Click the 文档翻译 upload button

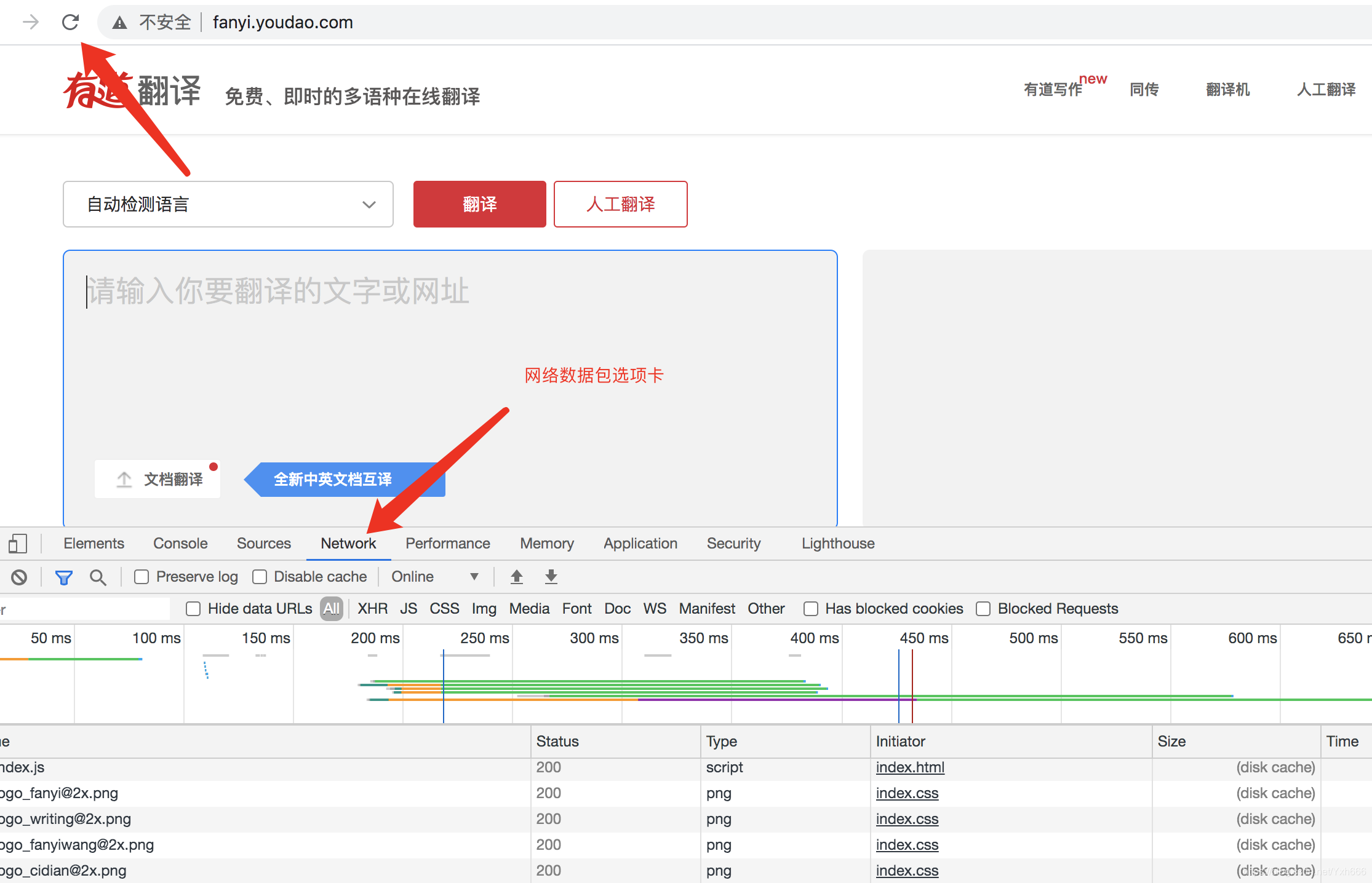(x=158, y=480)
